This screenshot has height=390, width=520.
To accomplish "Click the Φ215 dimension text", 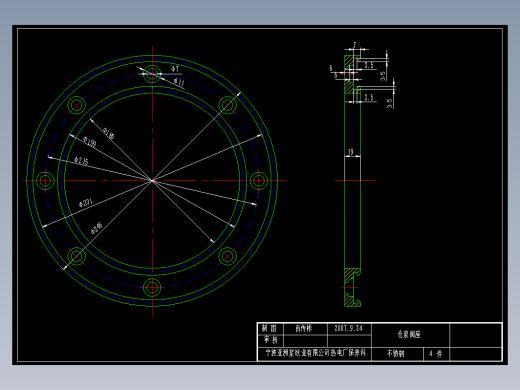I will coord(81,161).
